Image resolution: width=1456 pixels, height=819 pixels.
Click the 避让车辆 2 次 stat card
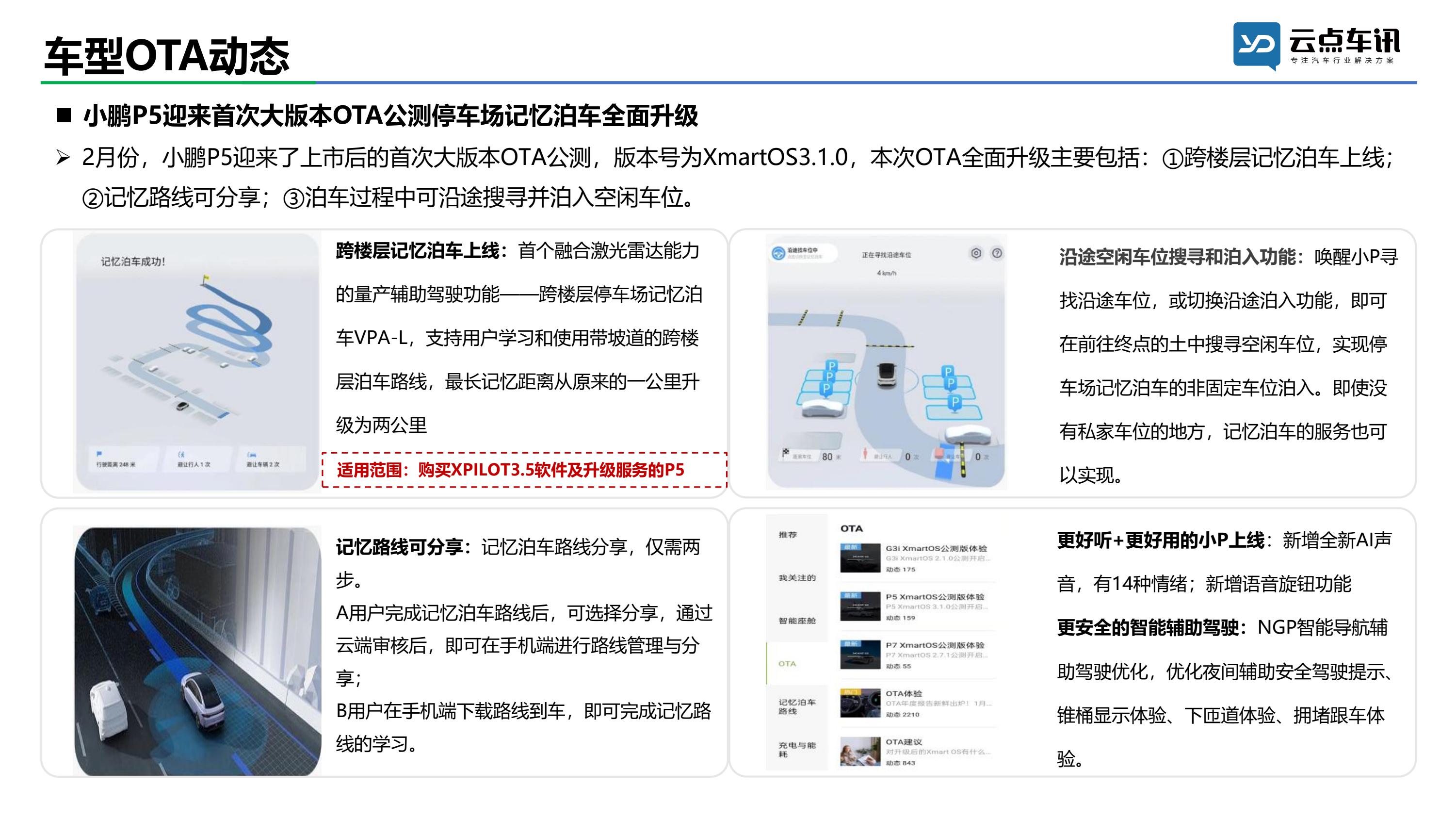tap(271, 459)
